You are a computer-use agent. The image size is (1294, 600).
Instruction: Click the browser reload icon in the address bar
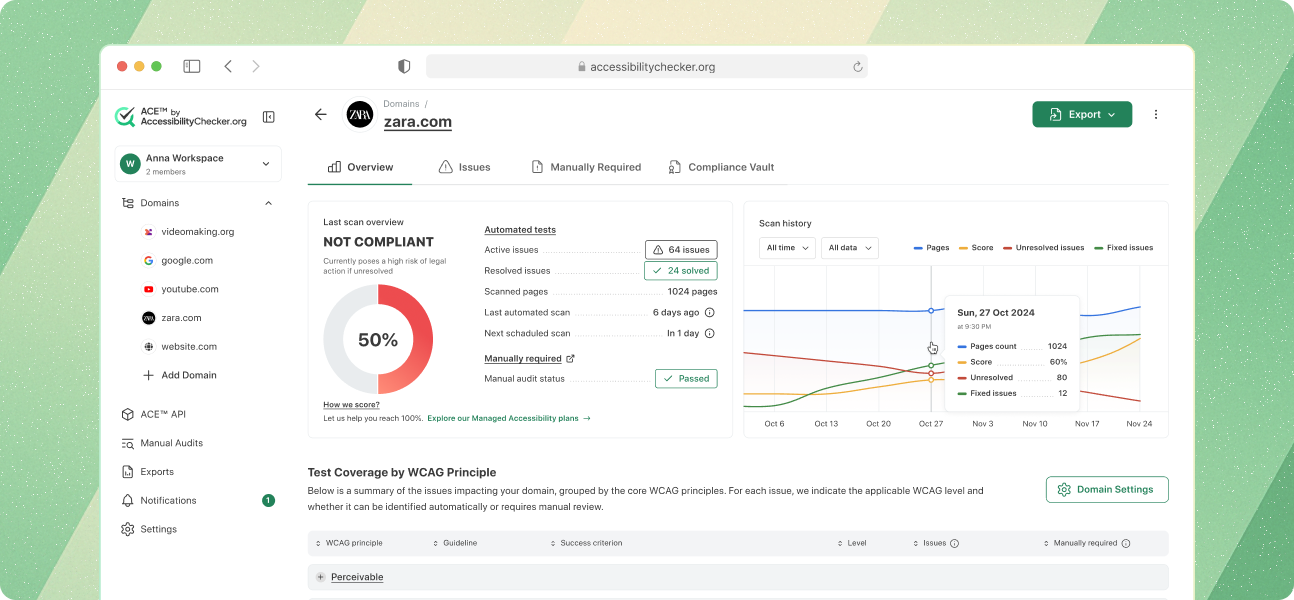[857, 67]
